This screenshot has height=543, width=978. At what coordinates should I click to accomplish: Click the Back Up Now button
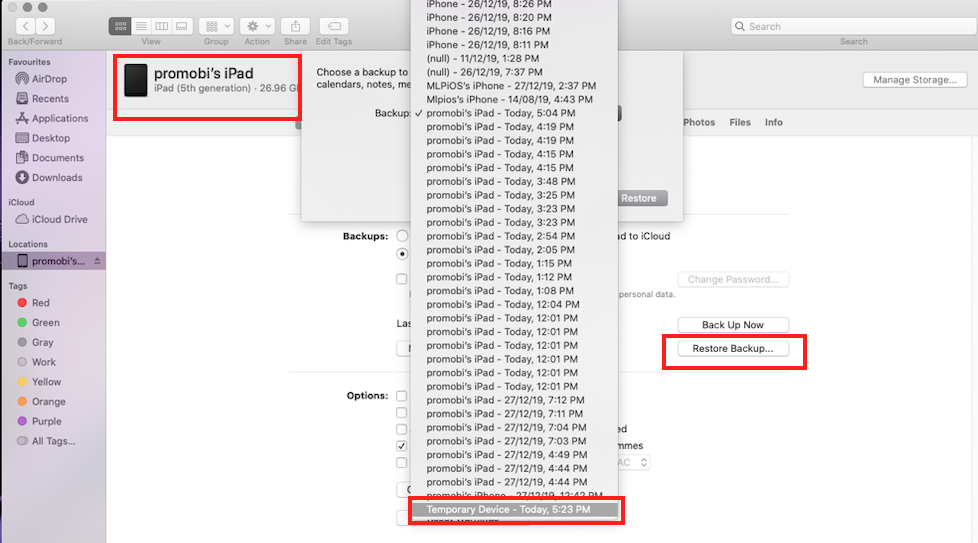[733, 325]
